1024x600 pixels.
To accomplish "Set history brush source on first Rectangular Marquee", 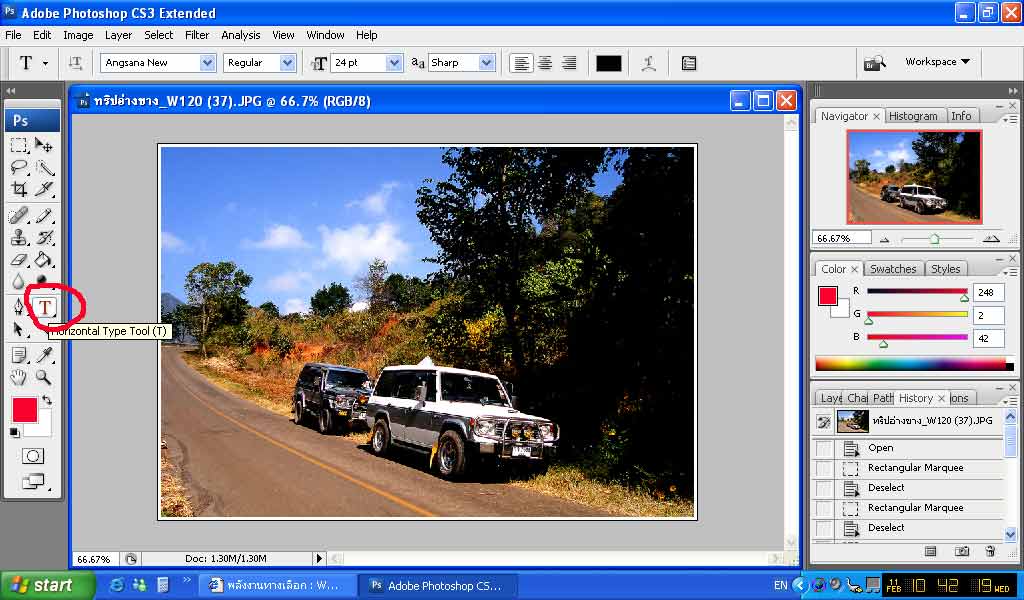I will pos(824,468).
